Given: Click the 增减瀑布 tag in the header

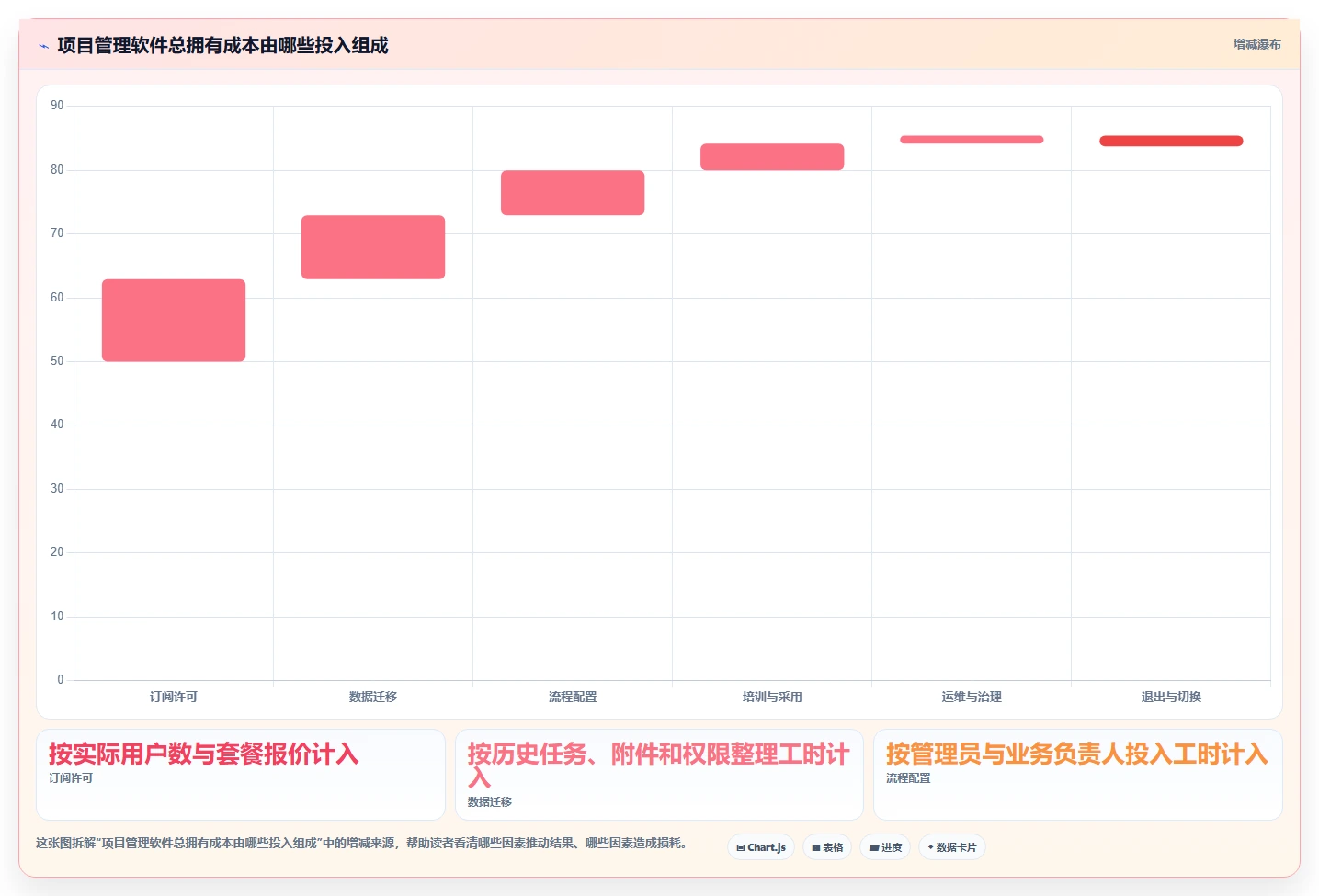Looking at the screenshot, I should point(1256,44).
